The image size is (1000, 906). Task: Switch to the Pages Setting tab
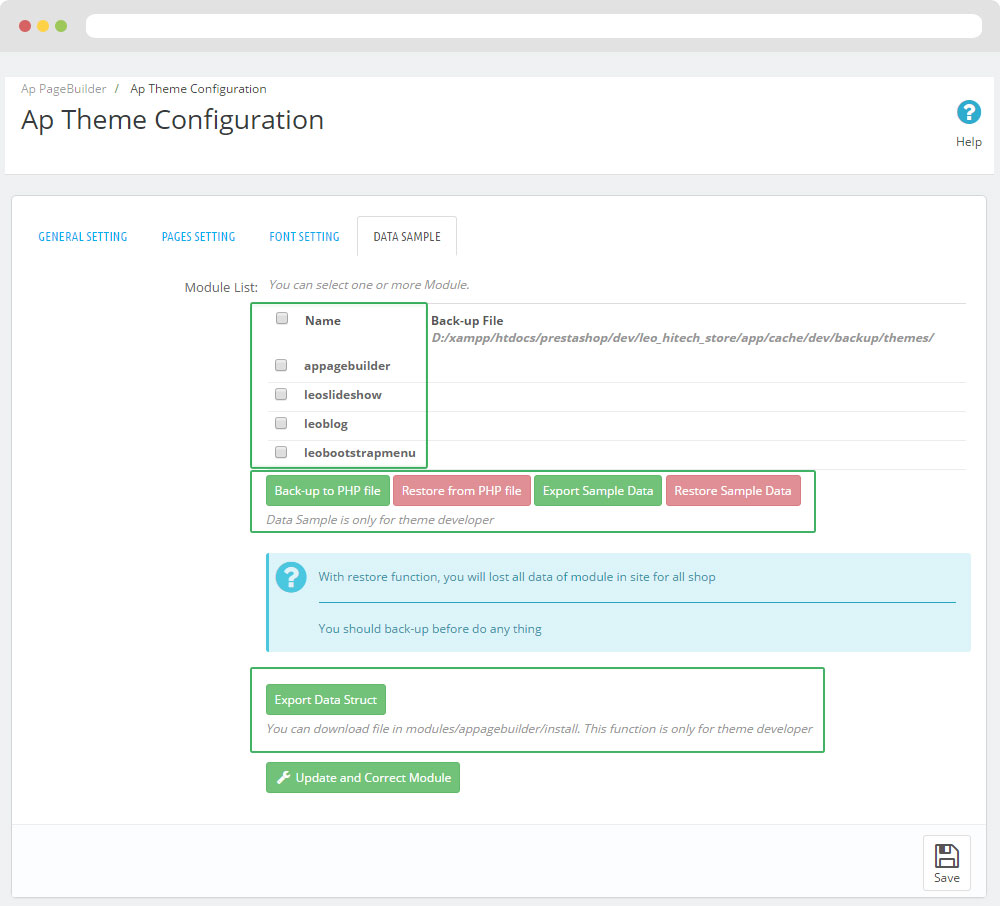198,237
